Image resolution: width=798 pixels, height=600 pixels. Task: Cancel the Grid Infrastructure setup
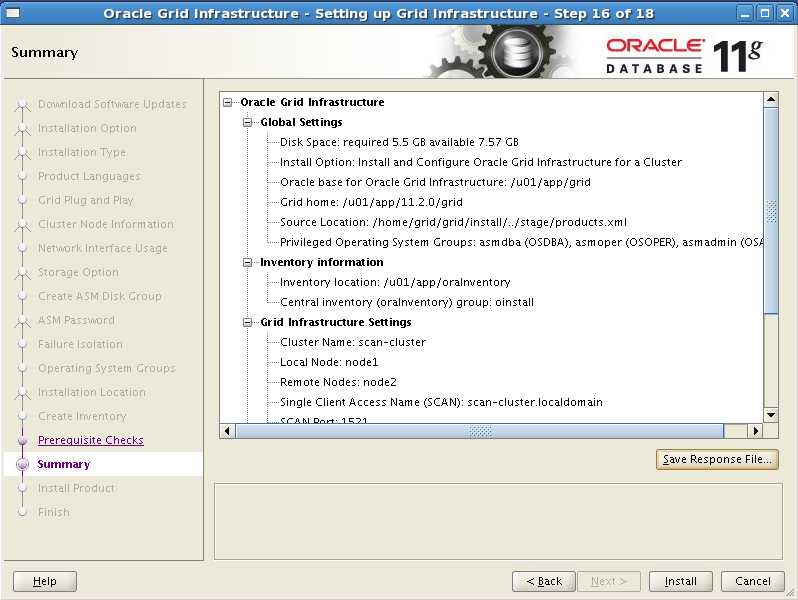(752, 581)
